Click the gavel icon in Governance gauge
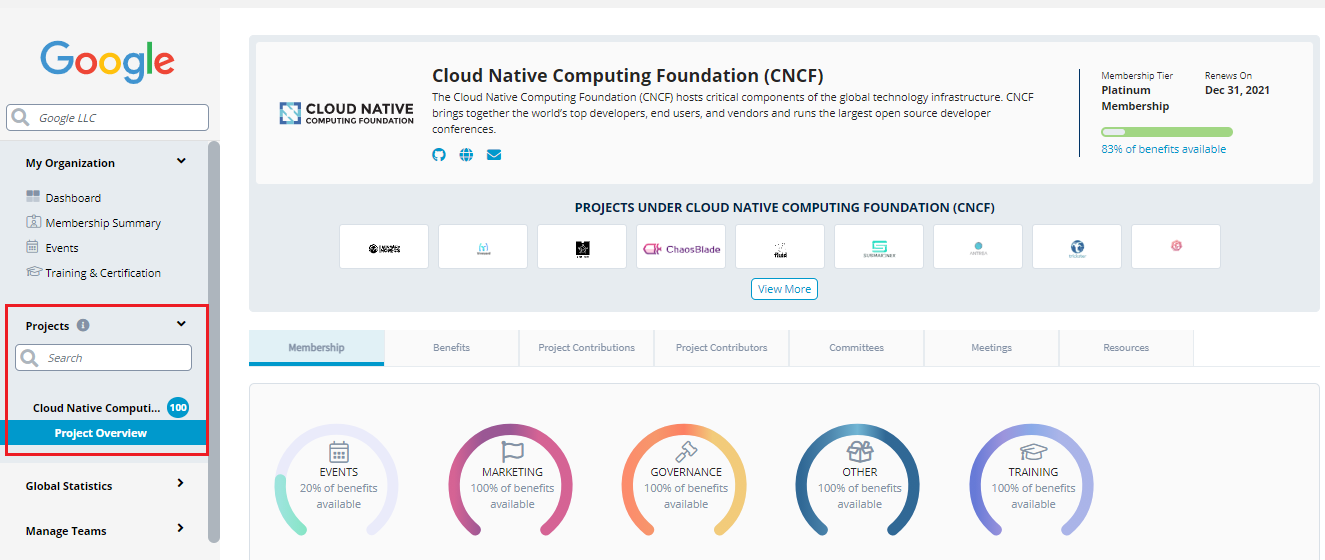This screenshot has height=560, width=1325. (686, 452)
